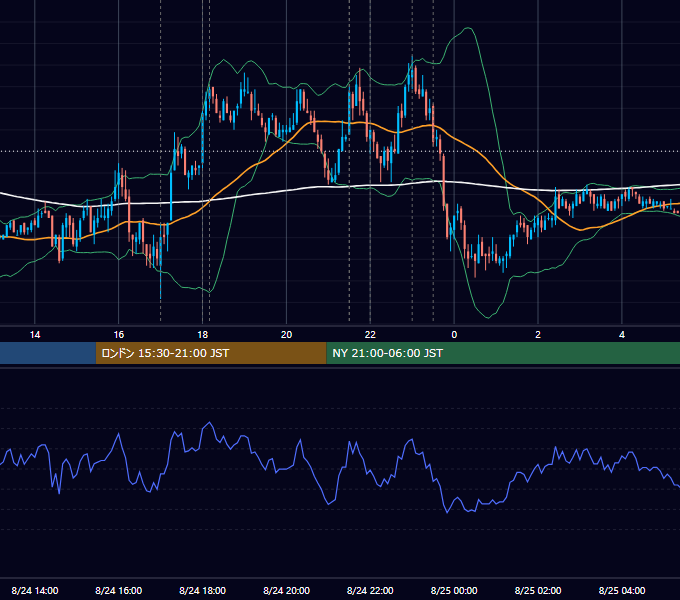This screenshot has width=680, height=600.
Task: Click the 8/25 04:00 time label
Action: 622,590
